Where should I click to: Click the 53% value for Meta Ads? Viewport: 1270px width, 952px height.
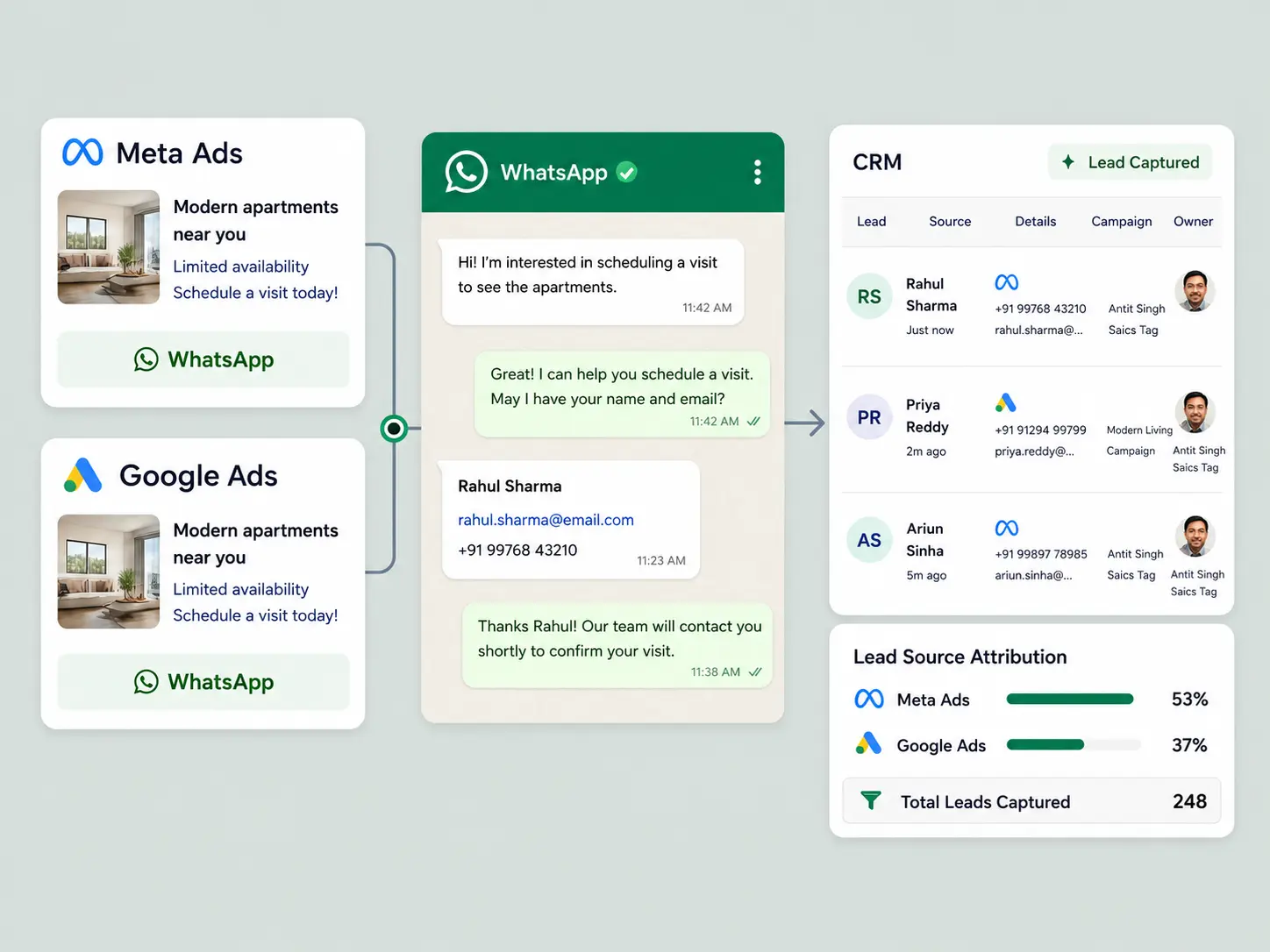(x=1189, y=699)
